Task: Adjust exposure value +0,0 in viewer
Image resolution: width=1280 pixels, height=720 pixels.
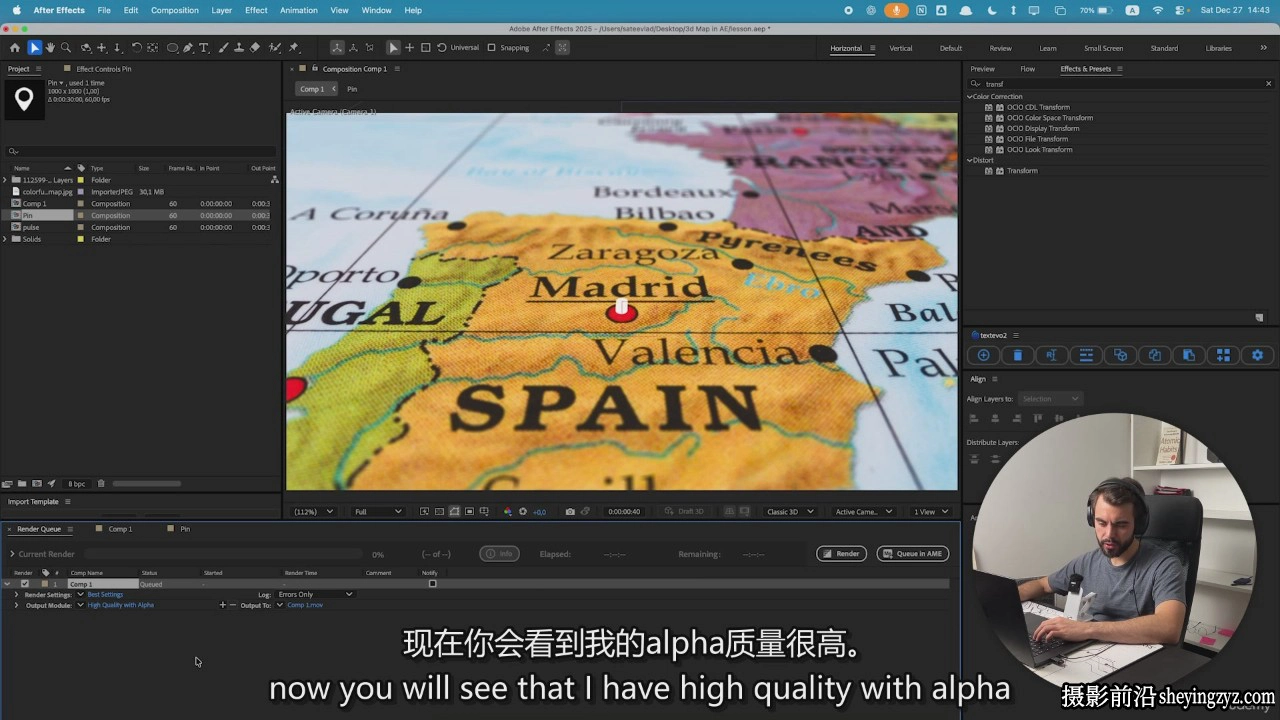Action: point(539,511)
